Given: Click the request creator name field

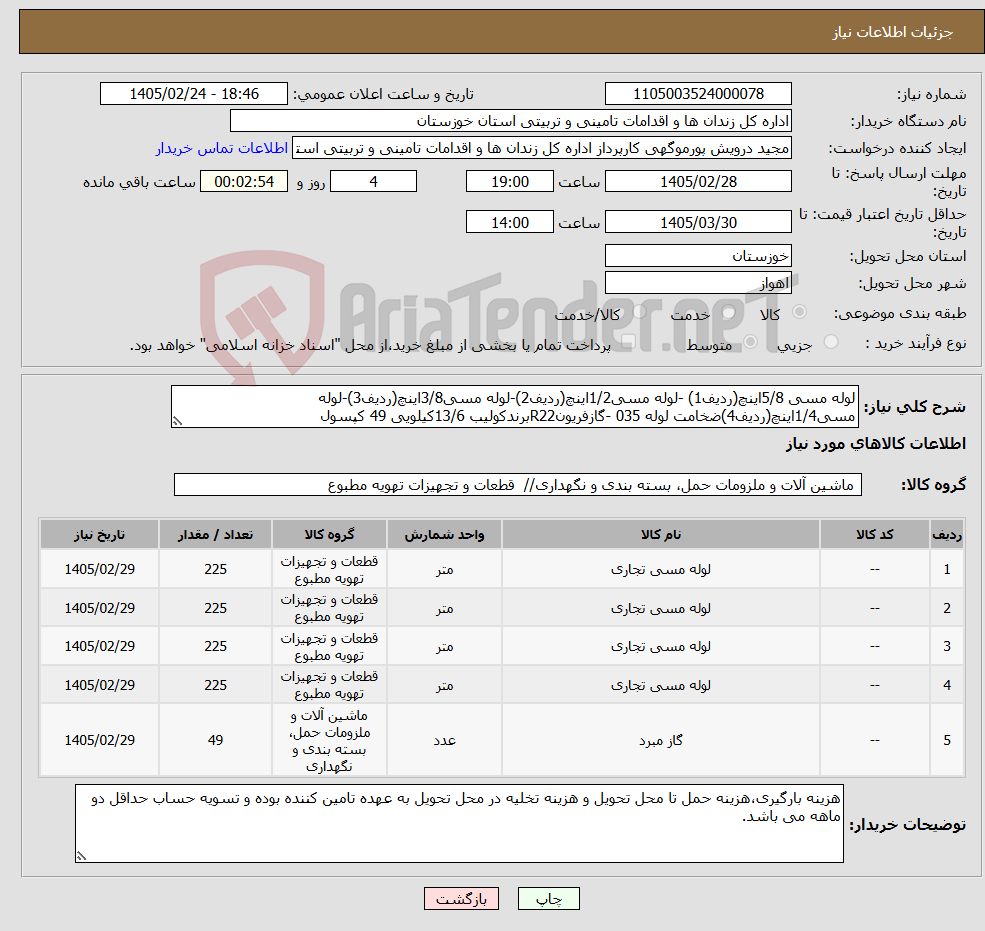Looking at the screenshot, I should coord(541,148).
